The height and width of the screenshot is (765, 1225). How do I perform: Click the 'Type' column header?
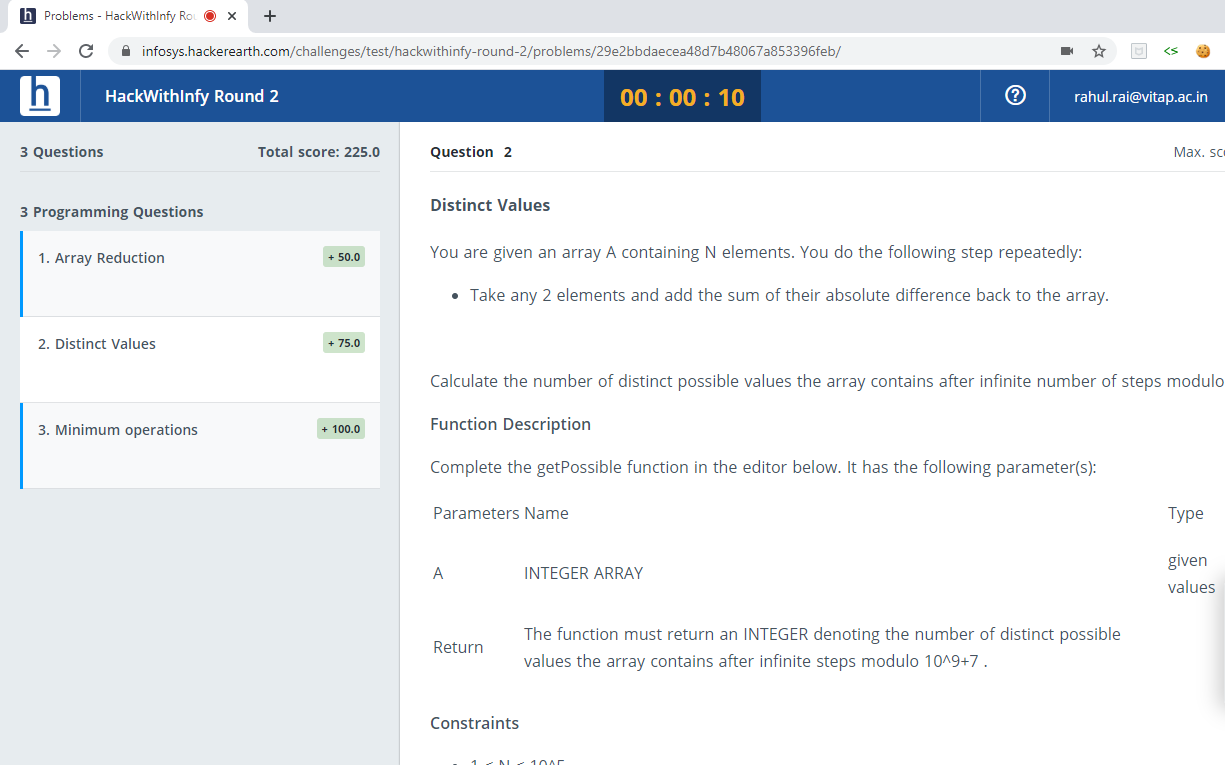1186,513
